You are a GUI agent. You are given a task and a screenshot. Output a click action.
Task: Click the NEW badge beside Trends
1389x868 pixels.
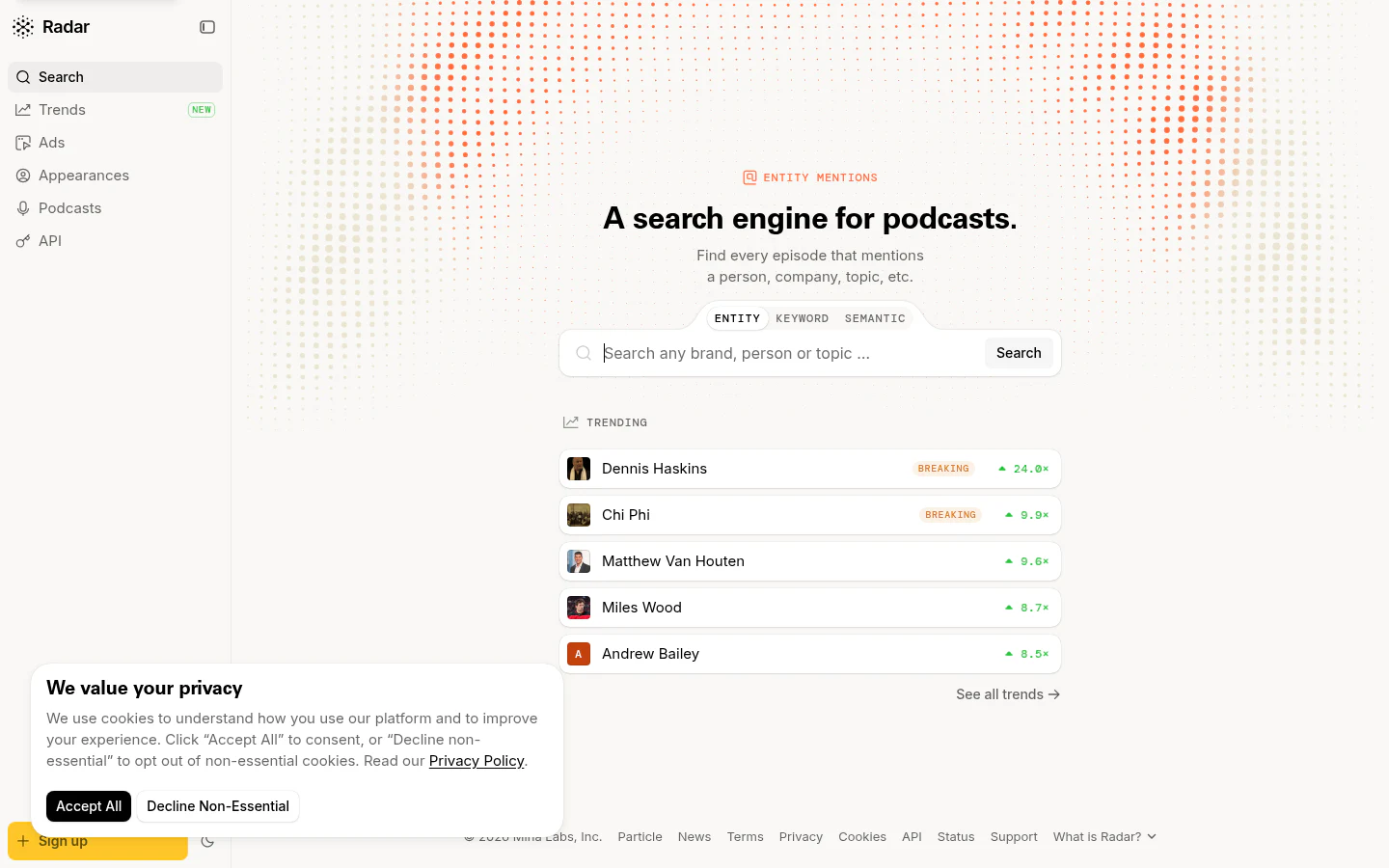coord(202,110)
